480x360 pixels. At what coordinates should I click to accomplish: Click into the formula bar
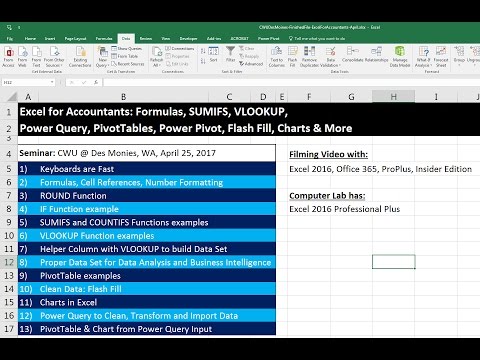pos(290,82)
